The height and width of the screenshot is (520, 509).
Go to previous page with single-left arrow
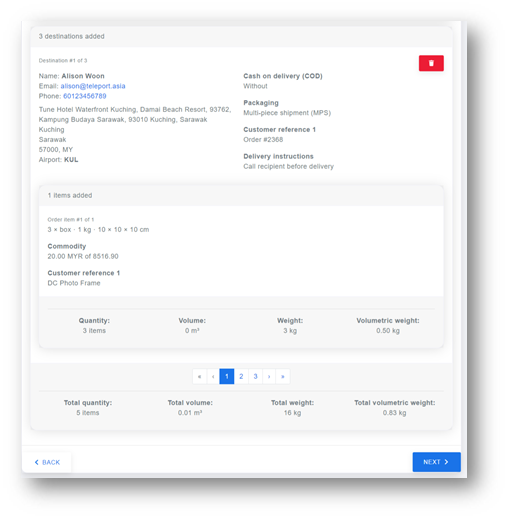(x=213, y=376)
